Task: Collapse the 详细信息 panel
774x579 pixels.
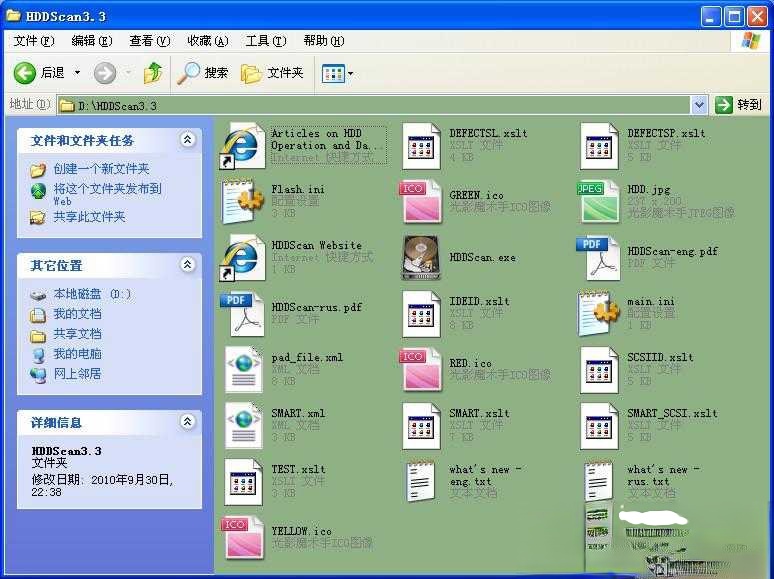Action: click(x=187, y=422)
